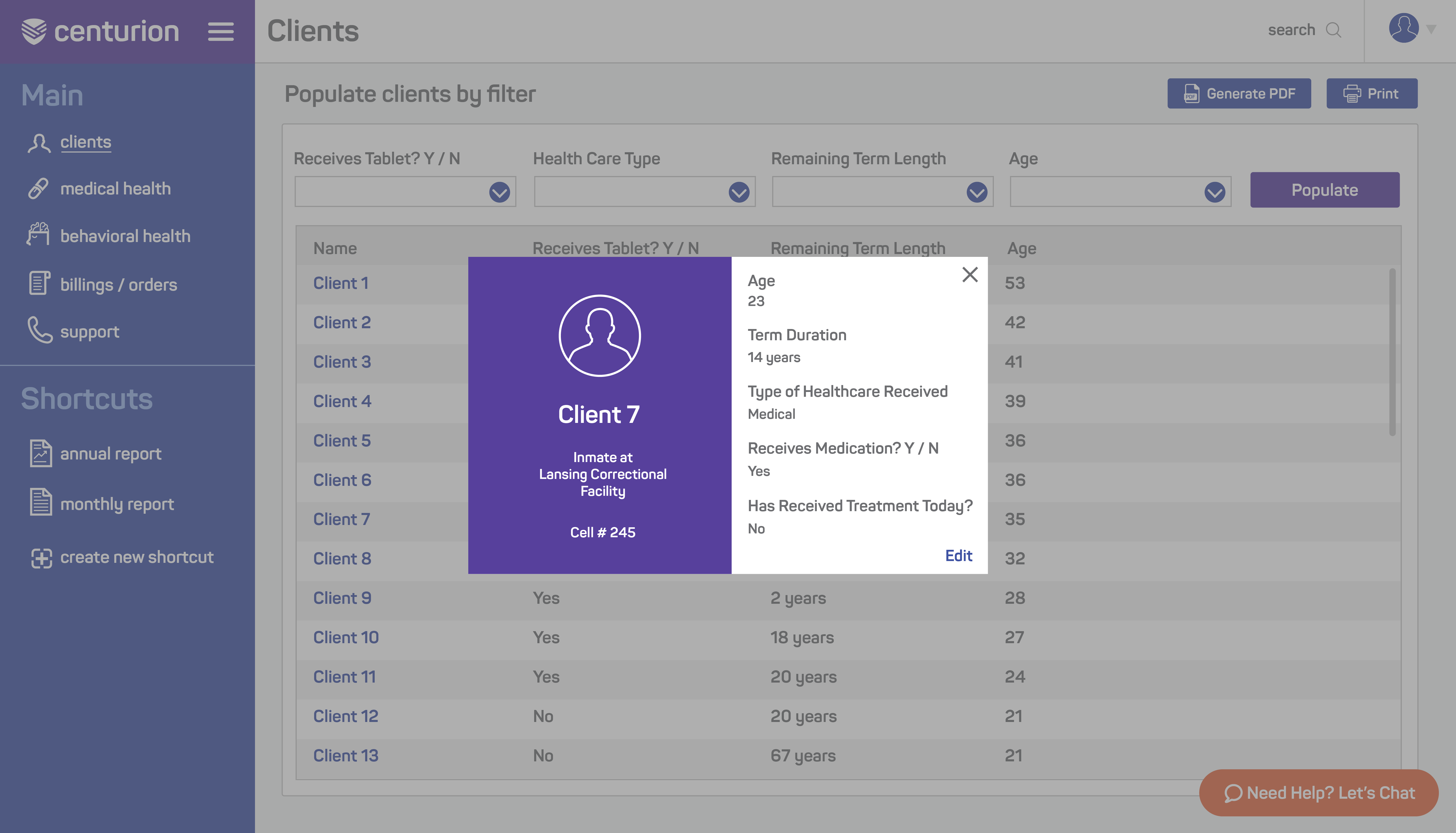Viewport: 1456px width, 833px height.
Task: Click the clients table scrollbar
Action: [x=1392, y=353]
